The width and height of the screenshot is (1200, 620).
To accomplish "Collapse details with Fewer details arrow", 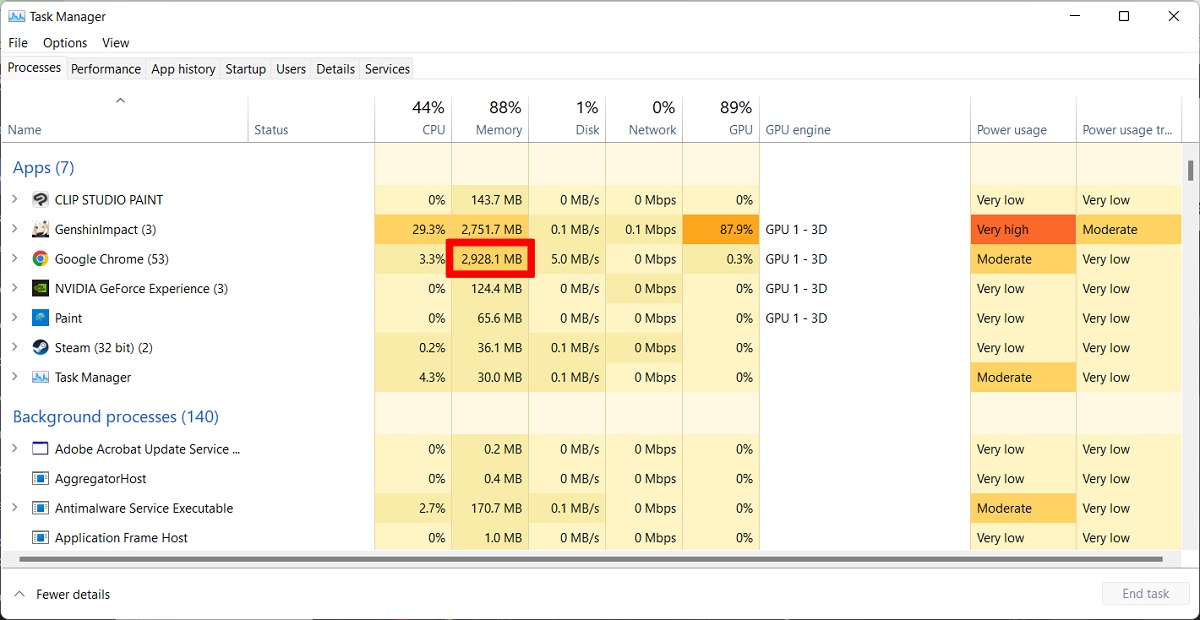I will (x=19, y=594).
